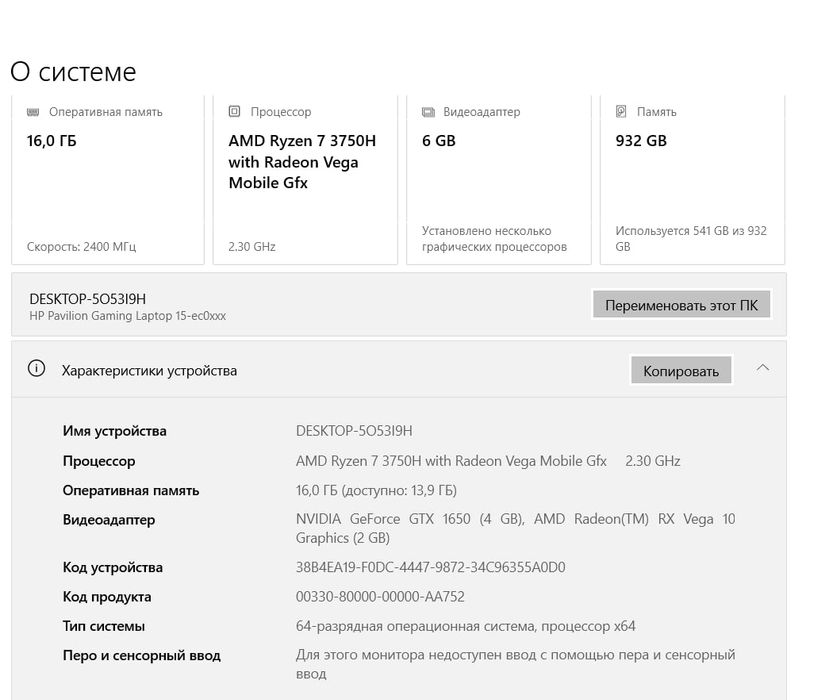
Task: Copy device specs with Копировать button
Action: click(681, 371)
